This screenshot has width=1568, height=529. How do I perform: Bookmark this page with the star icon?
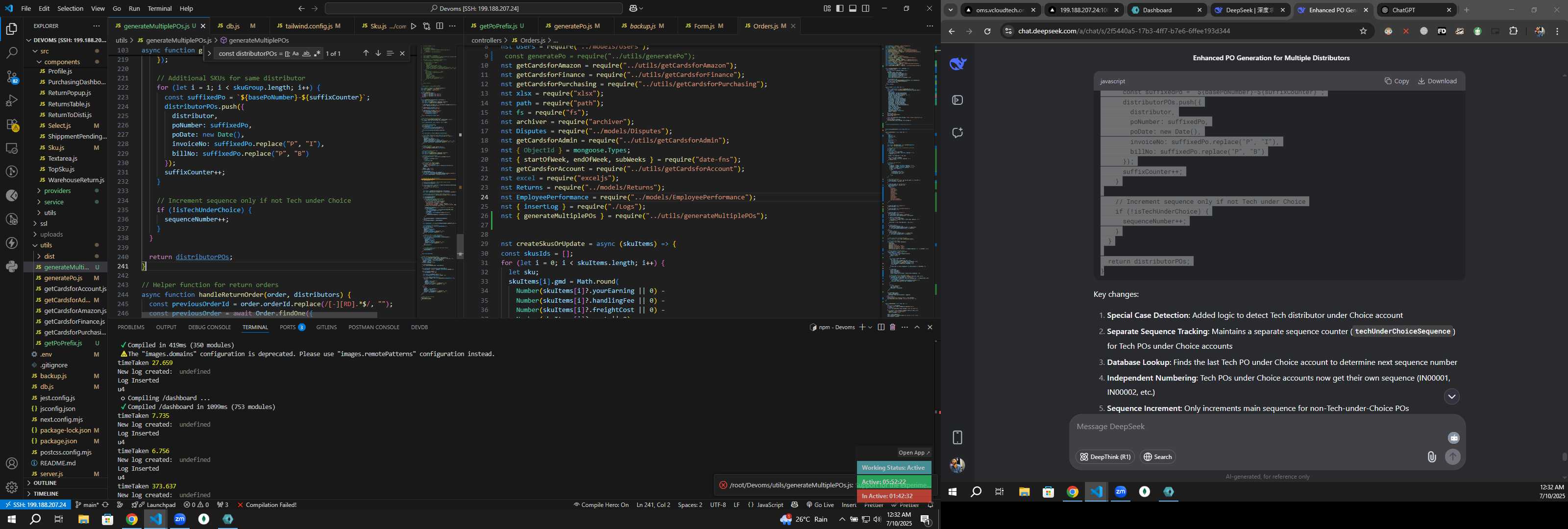click(x=1364, y=31)
